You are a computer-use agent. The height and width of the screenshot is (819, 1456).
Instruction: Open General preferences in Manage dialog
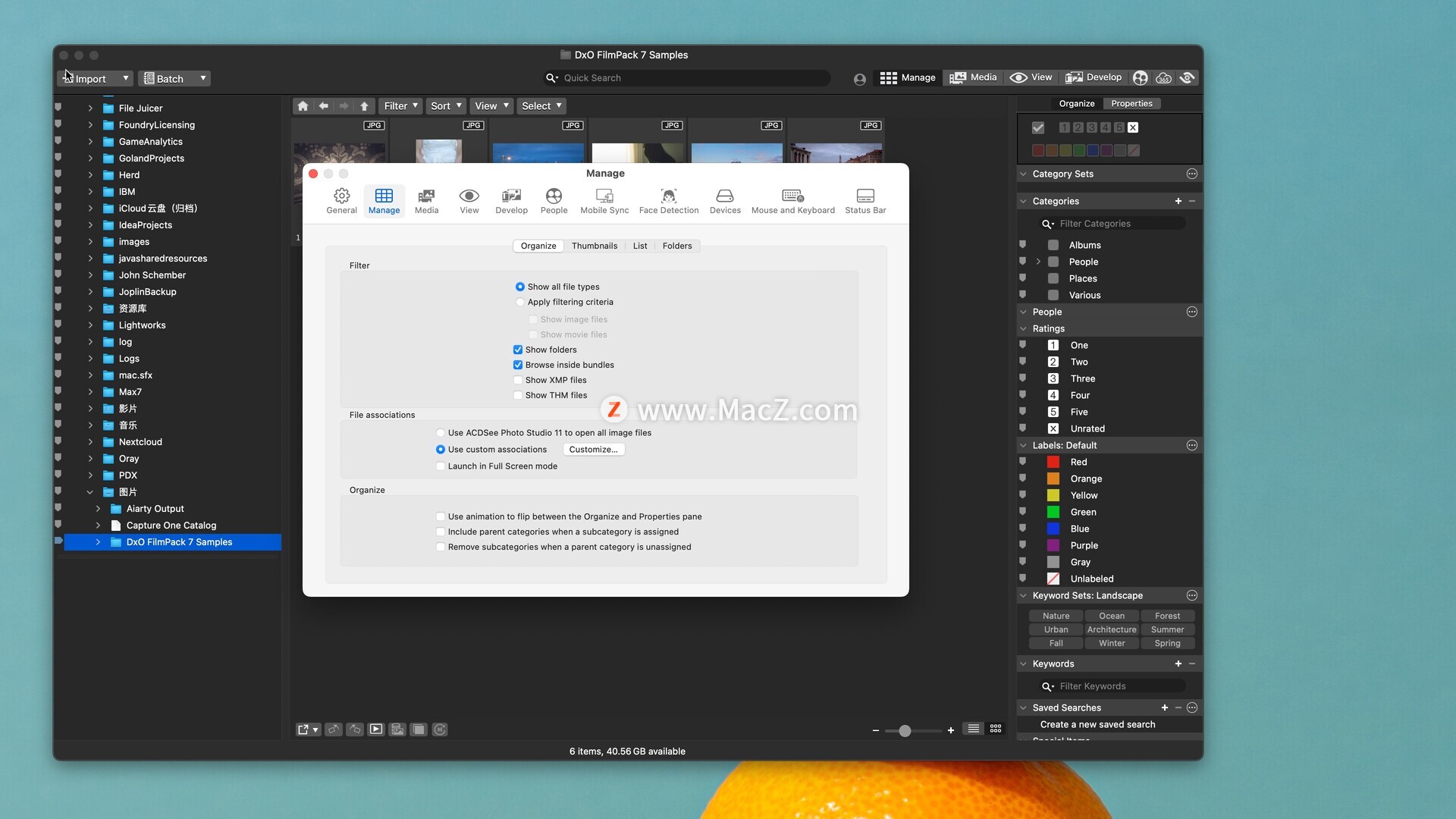click(341, 201)
